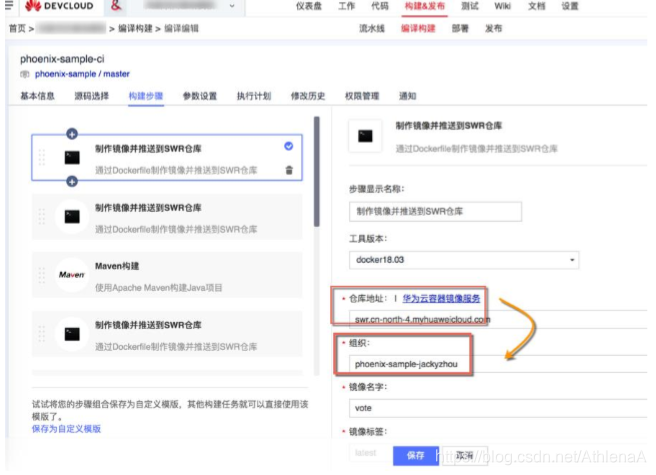Viewport: 656px width, 475px height.
Task: Open the 工作 menu
Action: pos(346,6)
